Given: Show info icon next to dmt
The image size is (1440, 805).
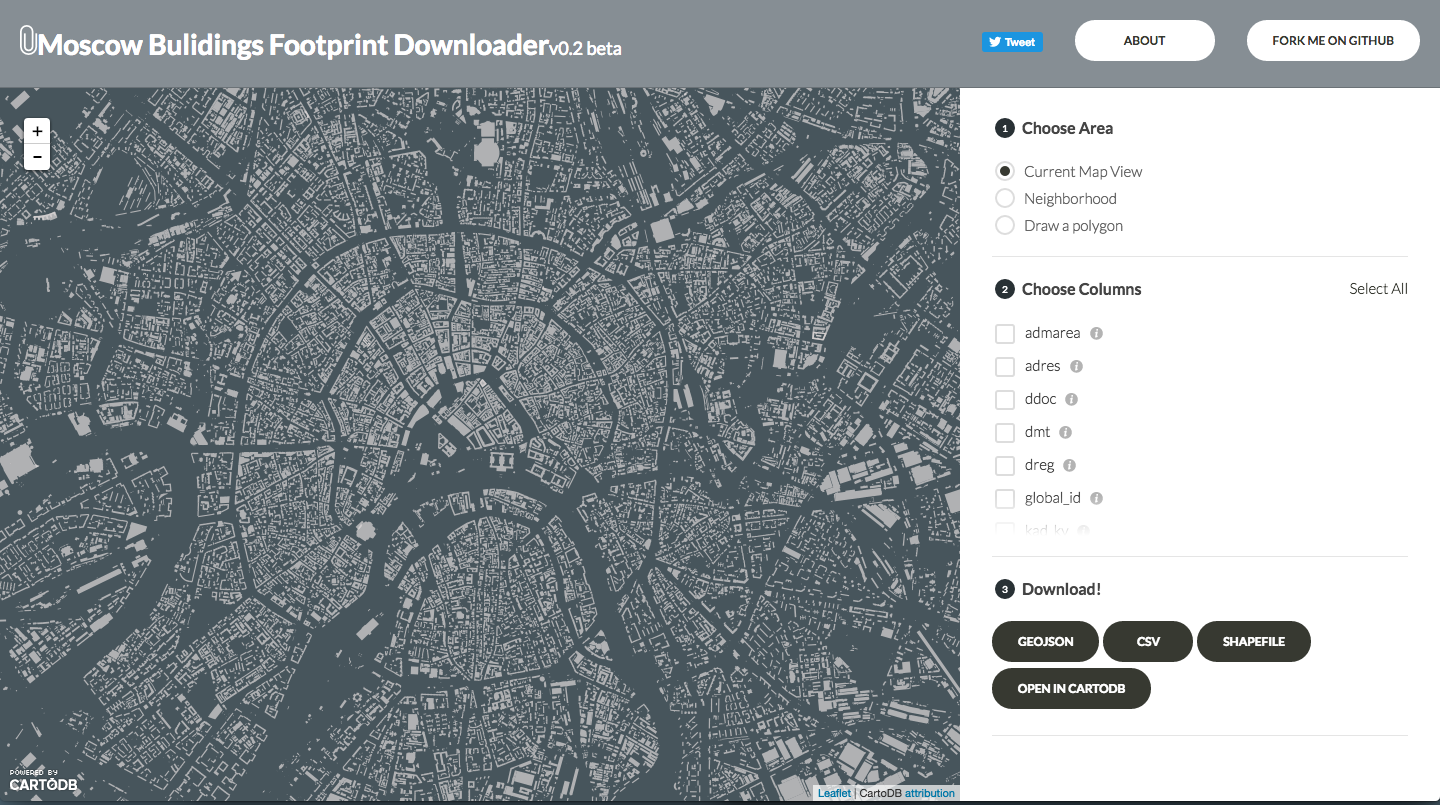Looking at the screenshot, I should click(x=1065, y=432).
